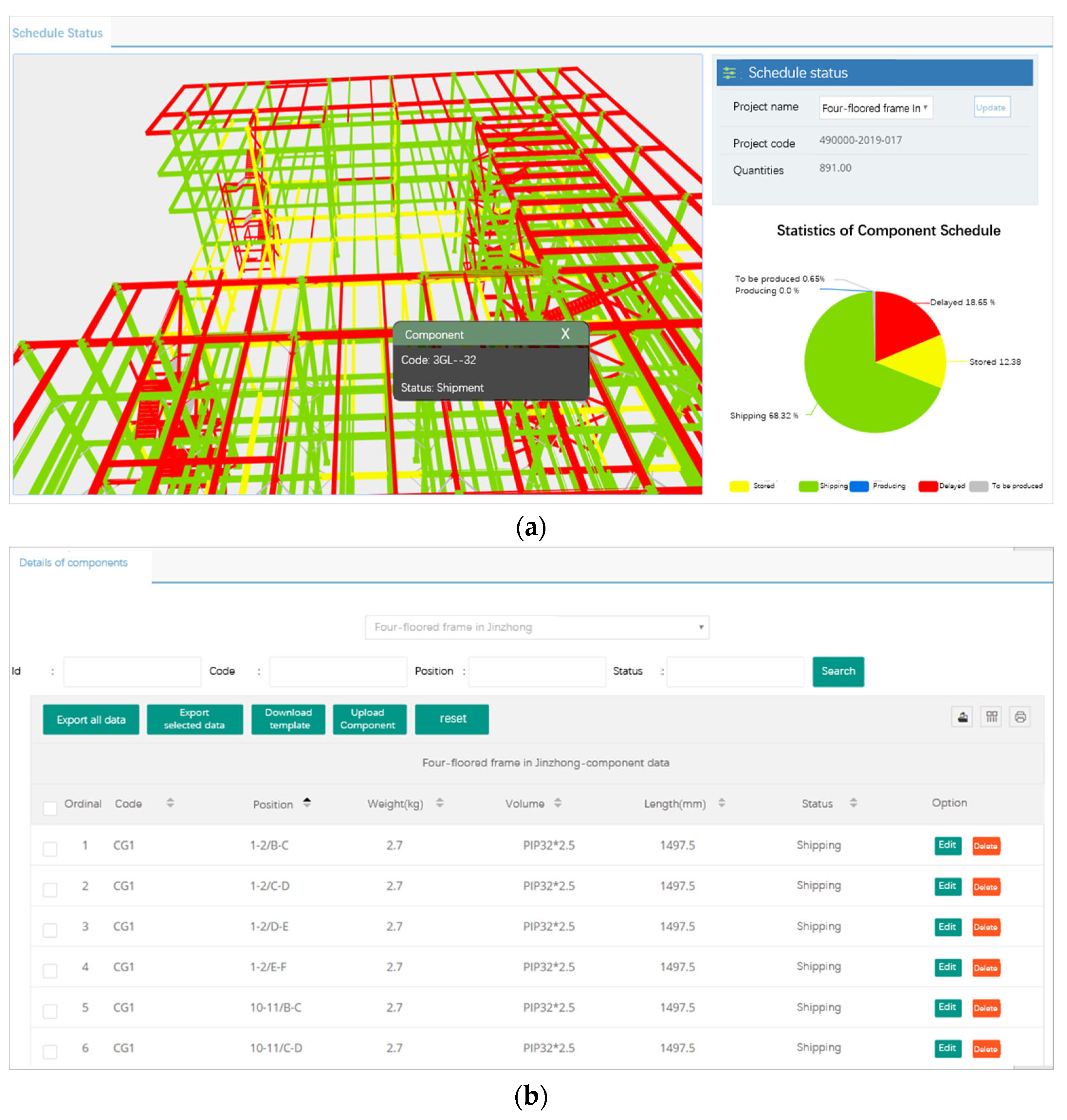Open the column filter icon in the table toolbar
1067x1120 pixels.
[x=991, y=716]
